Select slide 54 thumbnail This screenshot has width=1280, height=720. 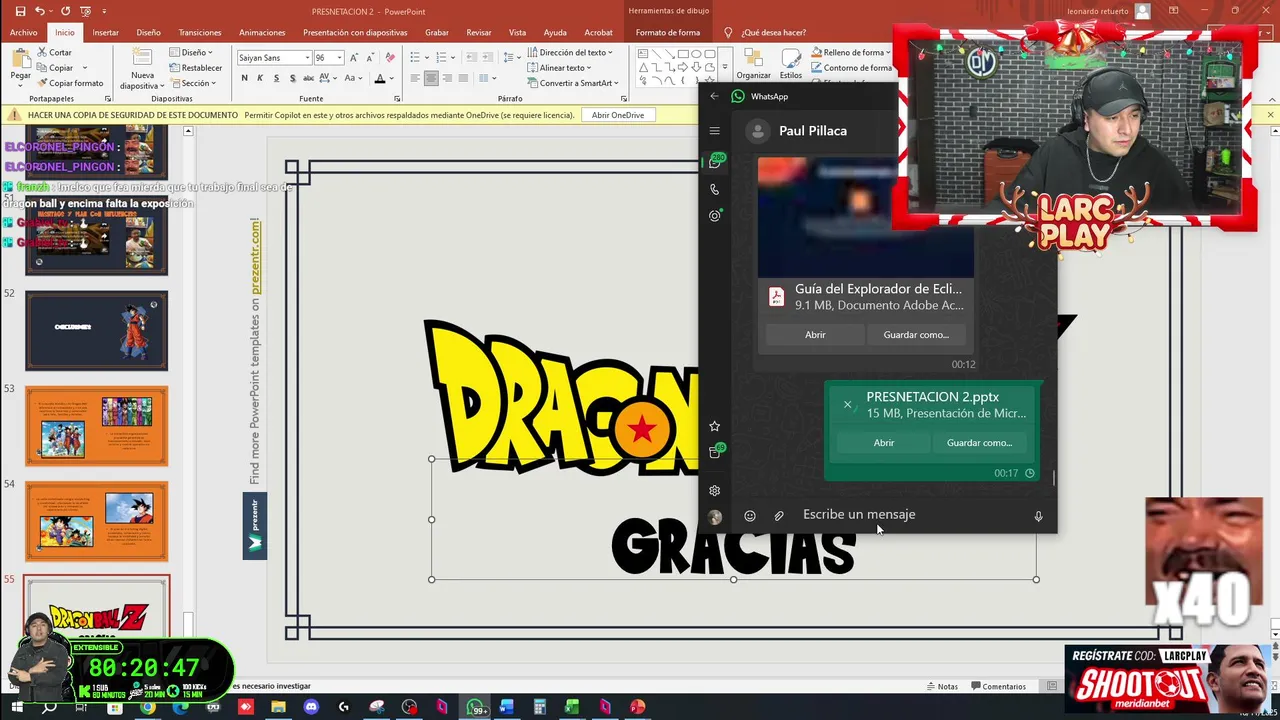tap(97, 521)
